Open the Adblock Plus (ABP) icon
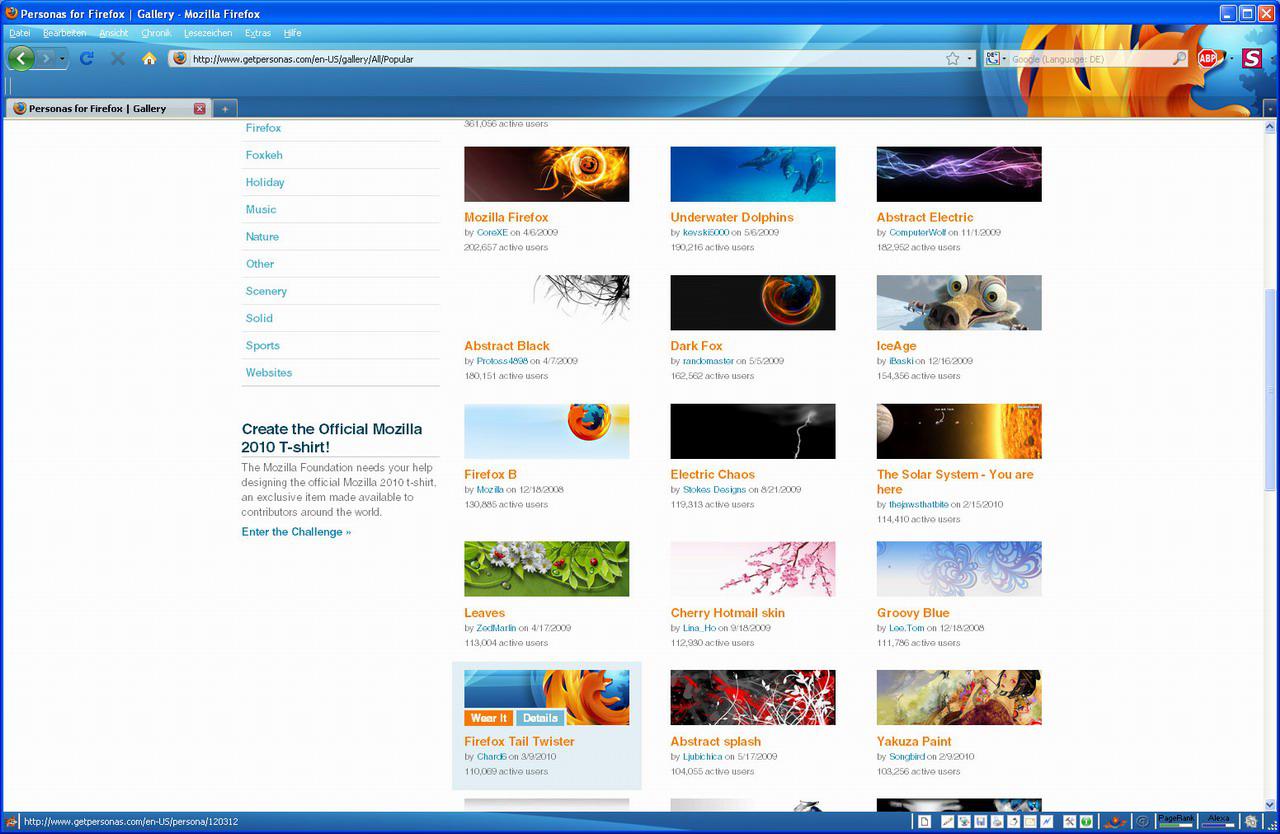This screenshot has height=834, width=1280. click(x=1208, y=58)
